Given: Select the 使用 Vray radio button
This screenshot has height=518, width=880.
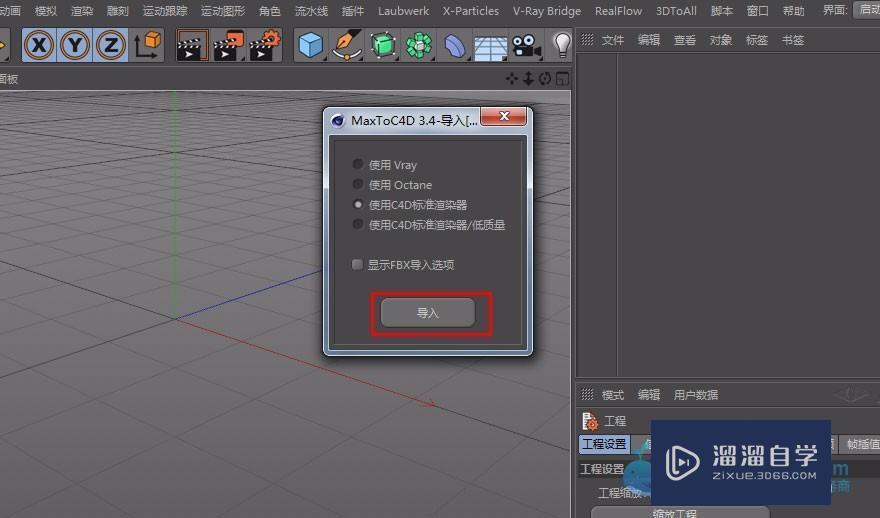Looking at the screenshot, I should pyautogui.click(x=358, y=164).
